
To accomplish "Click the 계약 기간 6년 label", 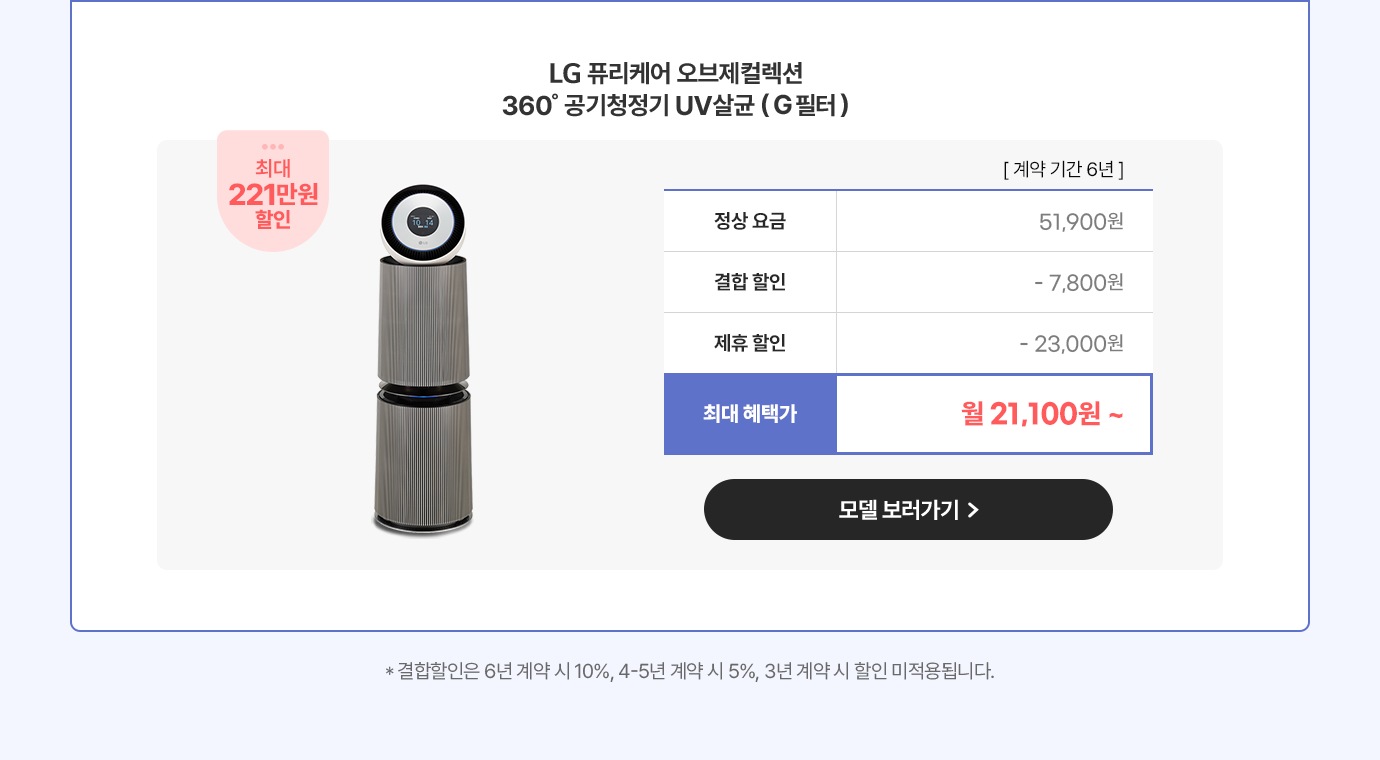I will [1064, 169].
